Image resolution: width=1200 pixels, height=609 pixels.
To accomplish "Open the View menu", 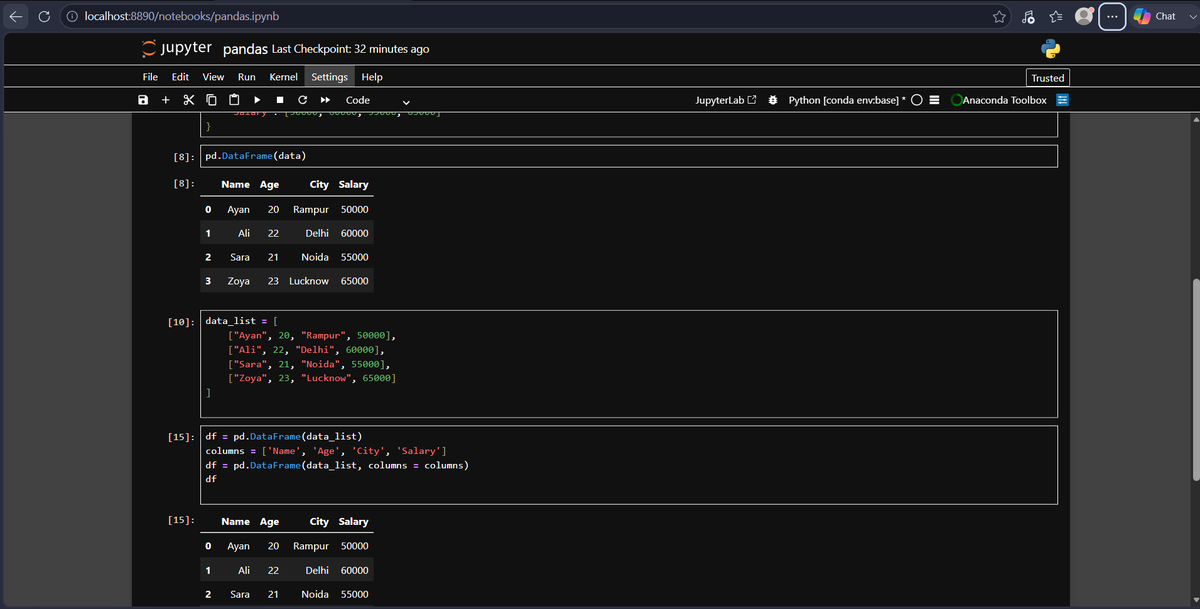I will pos(213,77).
